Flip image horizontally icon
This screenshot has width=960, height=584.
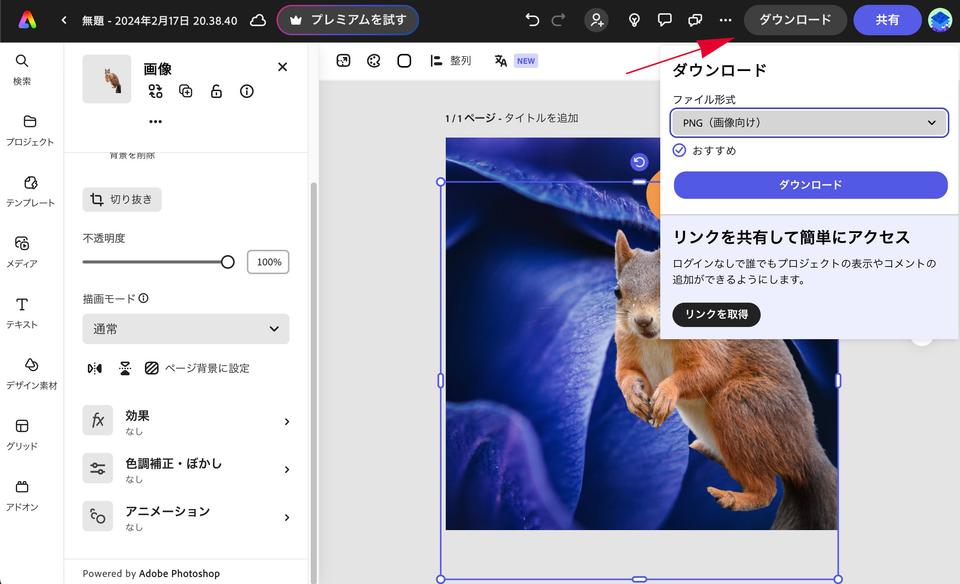94,368
